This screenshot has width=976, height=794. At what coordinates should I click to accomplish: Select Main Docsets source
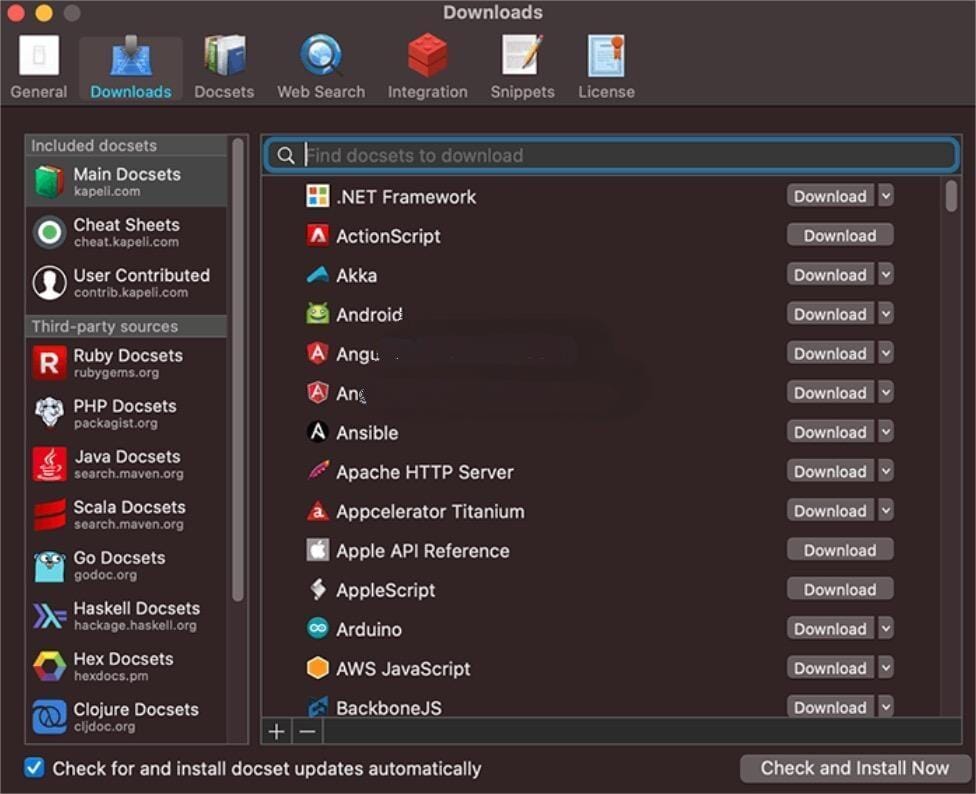click(126, 182)
